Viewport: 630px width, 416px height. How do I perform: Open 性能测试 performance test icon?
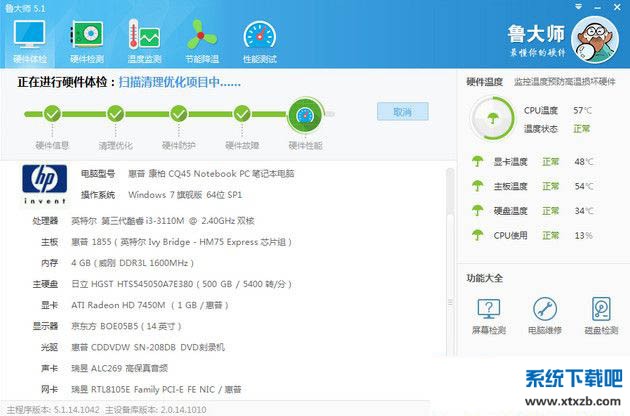coord(261,40)
